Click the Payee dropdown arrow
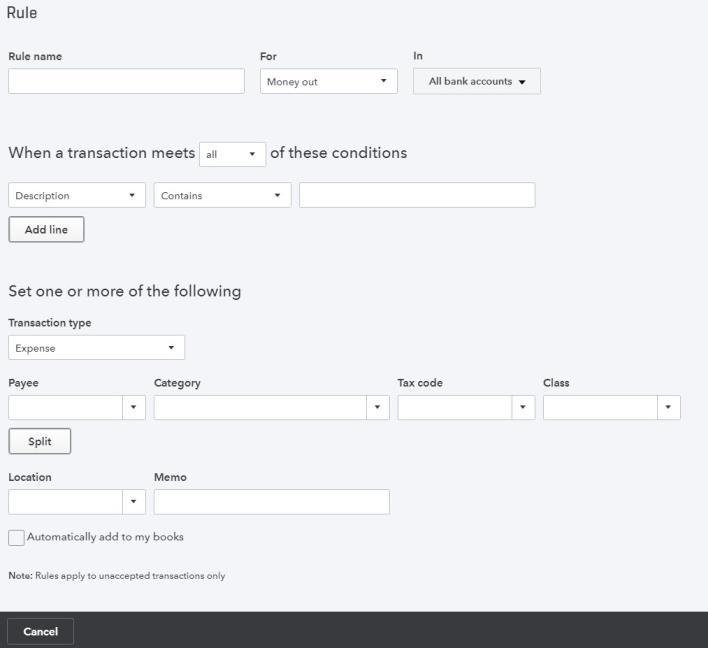The image size is (708, 648). [x=134, y=407]
